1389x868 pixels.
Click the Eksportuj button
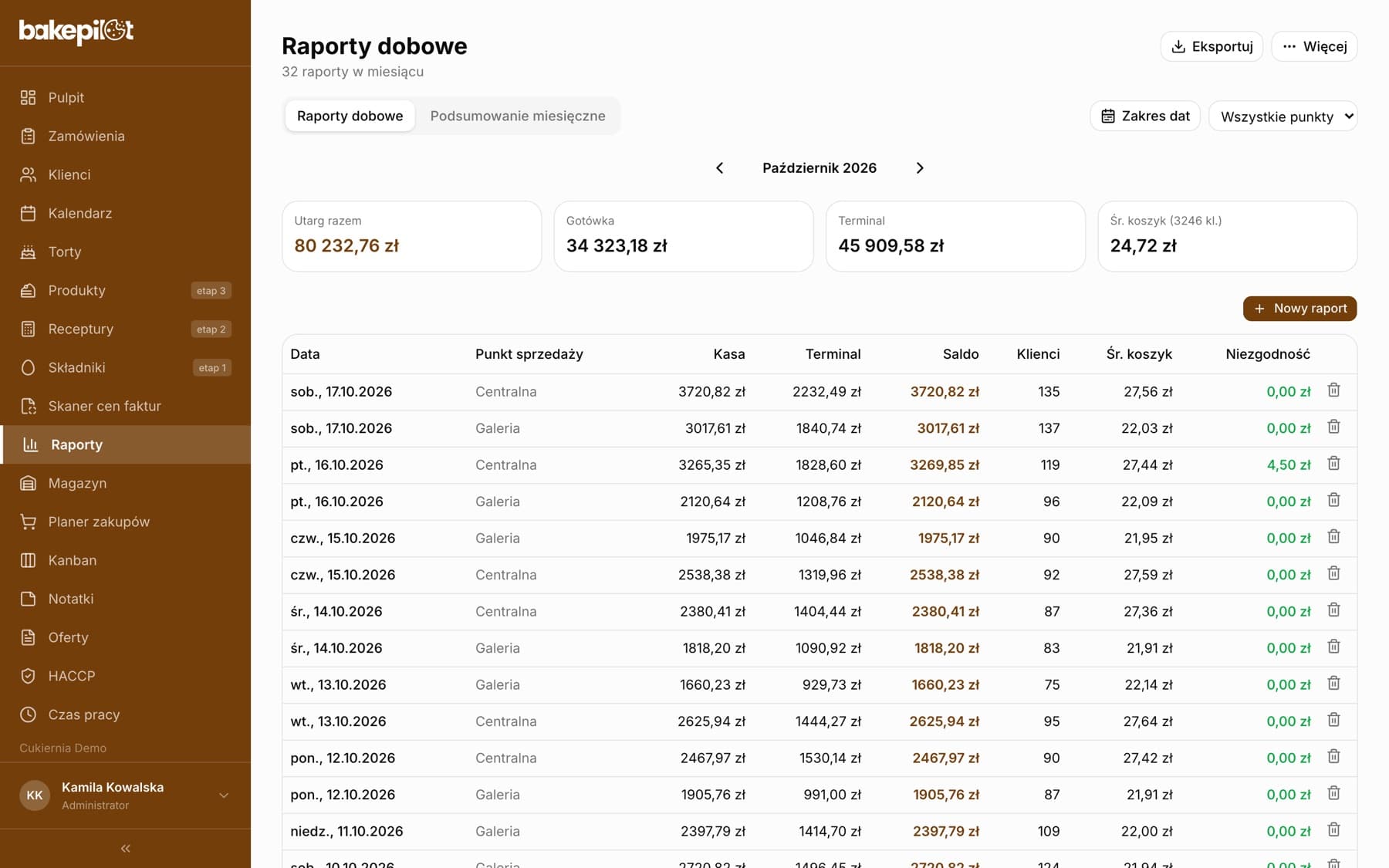(1212, 46)
